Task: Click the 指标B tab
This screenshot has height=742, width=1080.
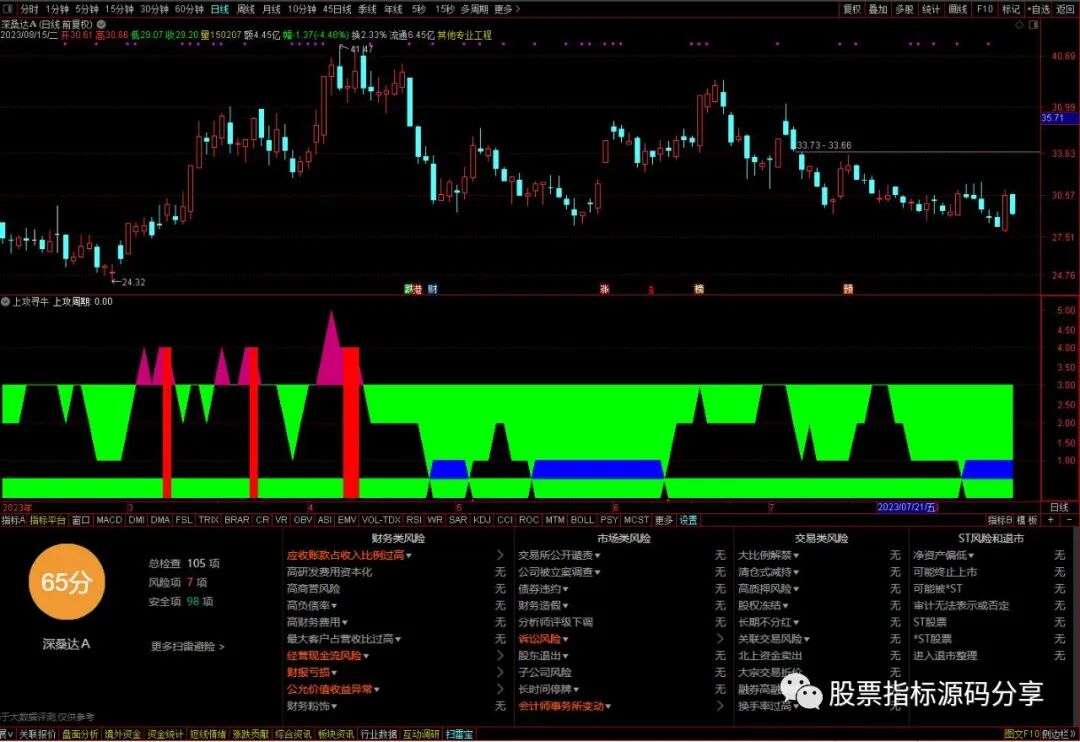Action: (1000, 520)
